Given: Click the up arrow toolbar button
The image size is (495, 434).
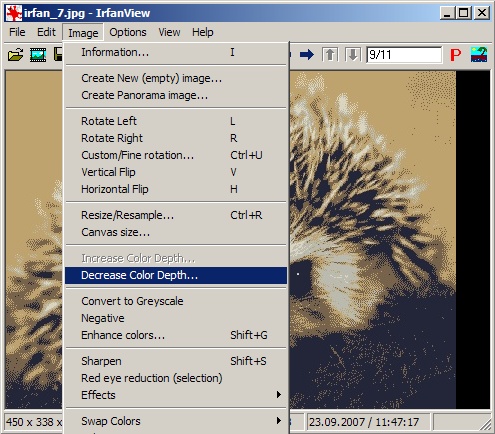Looking at the screenshot, I should [330, 55].
